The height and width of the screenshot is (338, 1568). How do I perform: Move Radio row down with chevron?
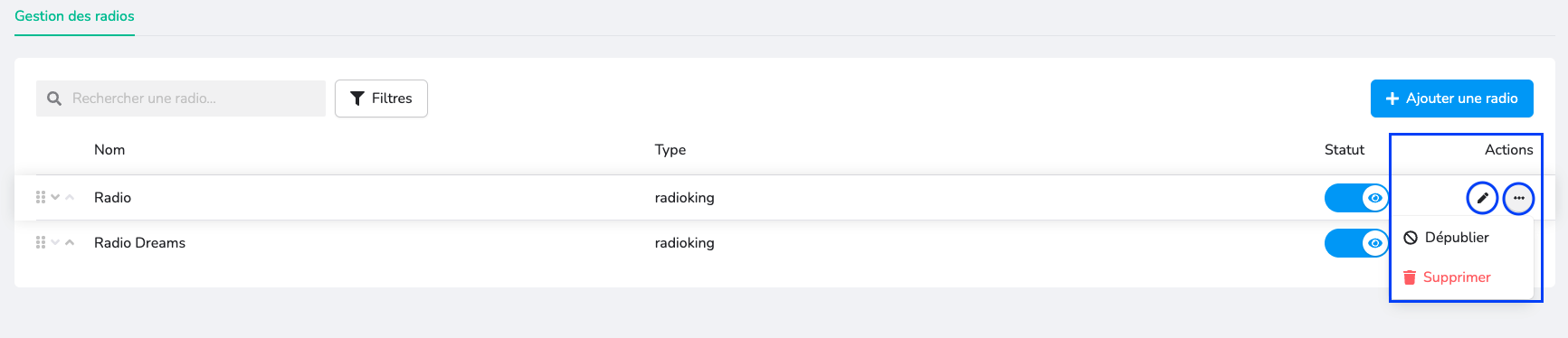[x=55, y=197]
